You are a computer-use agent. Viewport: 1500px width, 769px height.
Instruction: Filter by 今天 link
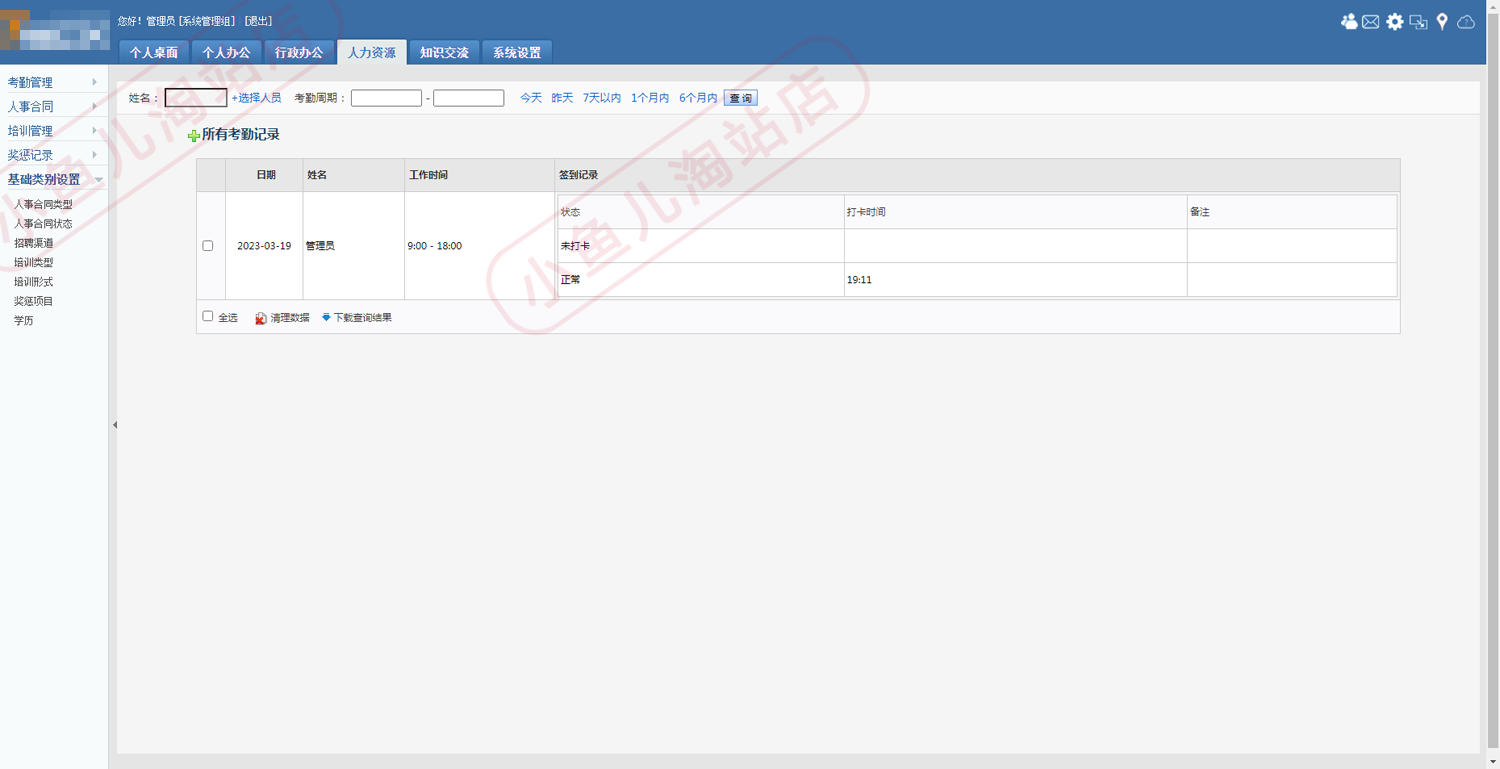[x=531, y=98]
